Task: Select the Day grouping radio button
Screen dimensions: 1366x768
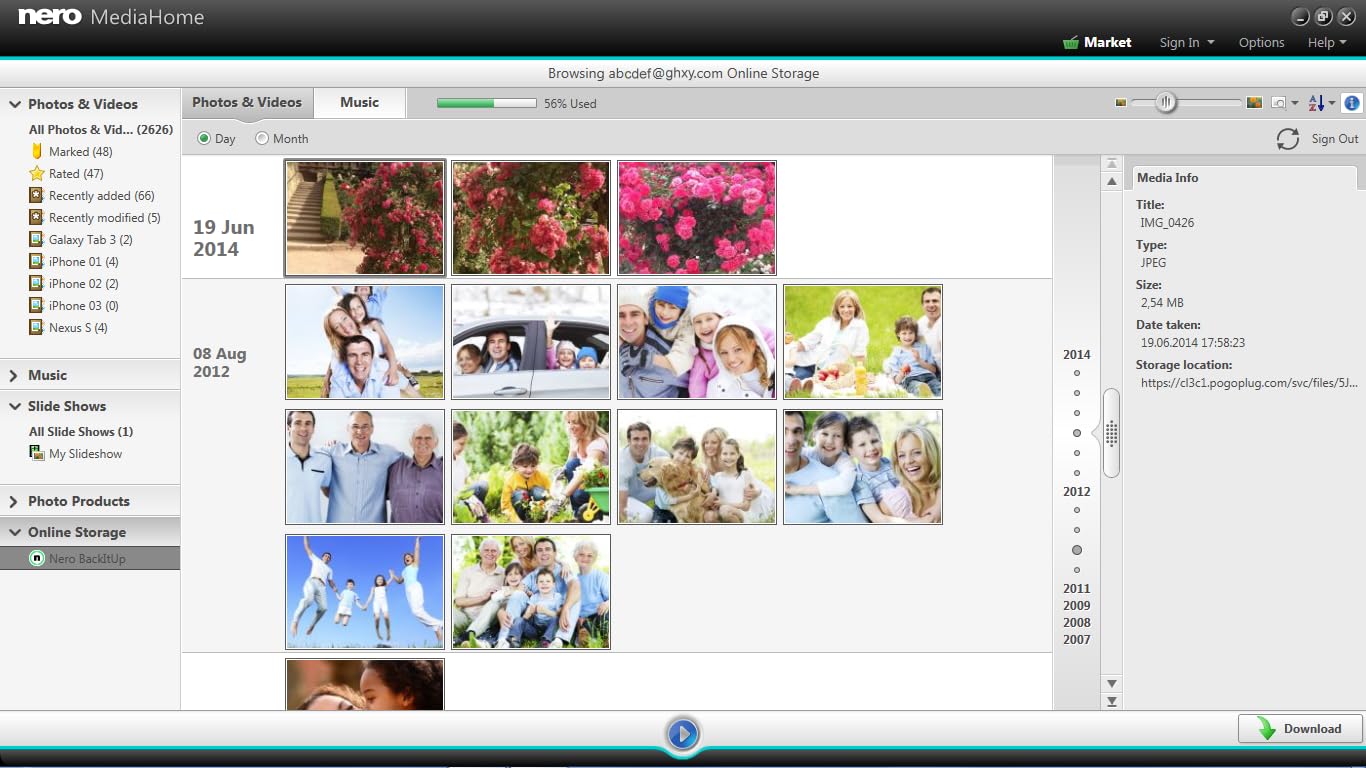Action: coord(205,139)
